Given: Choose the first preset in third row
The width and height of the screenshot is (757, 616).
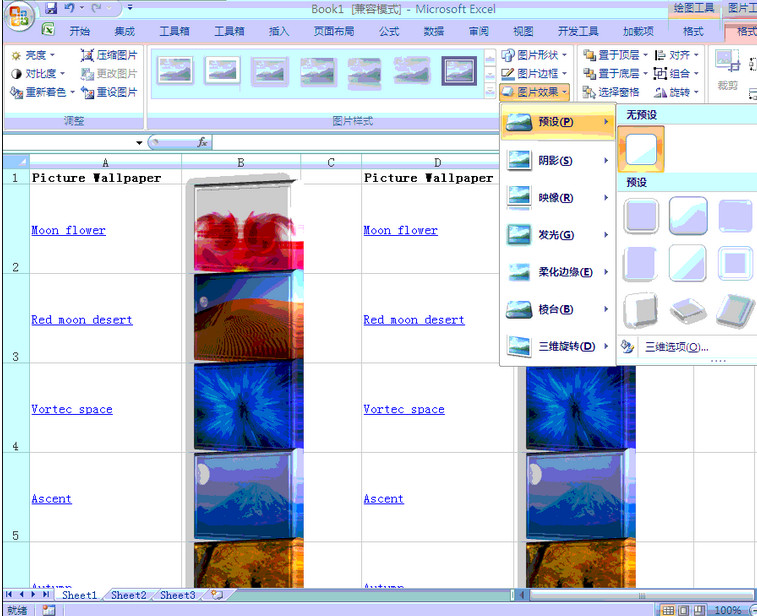Looking at the screenshot, I should (x=640, y=310).
